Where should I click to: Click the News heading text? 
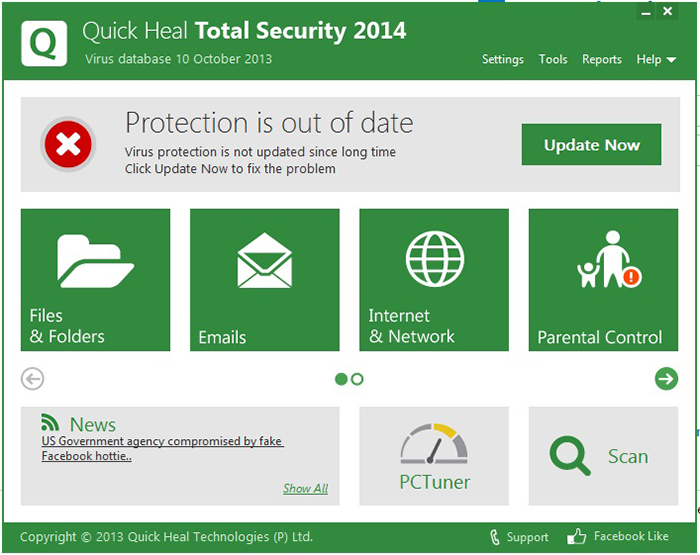coord(92,424)
